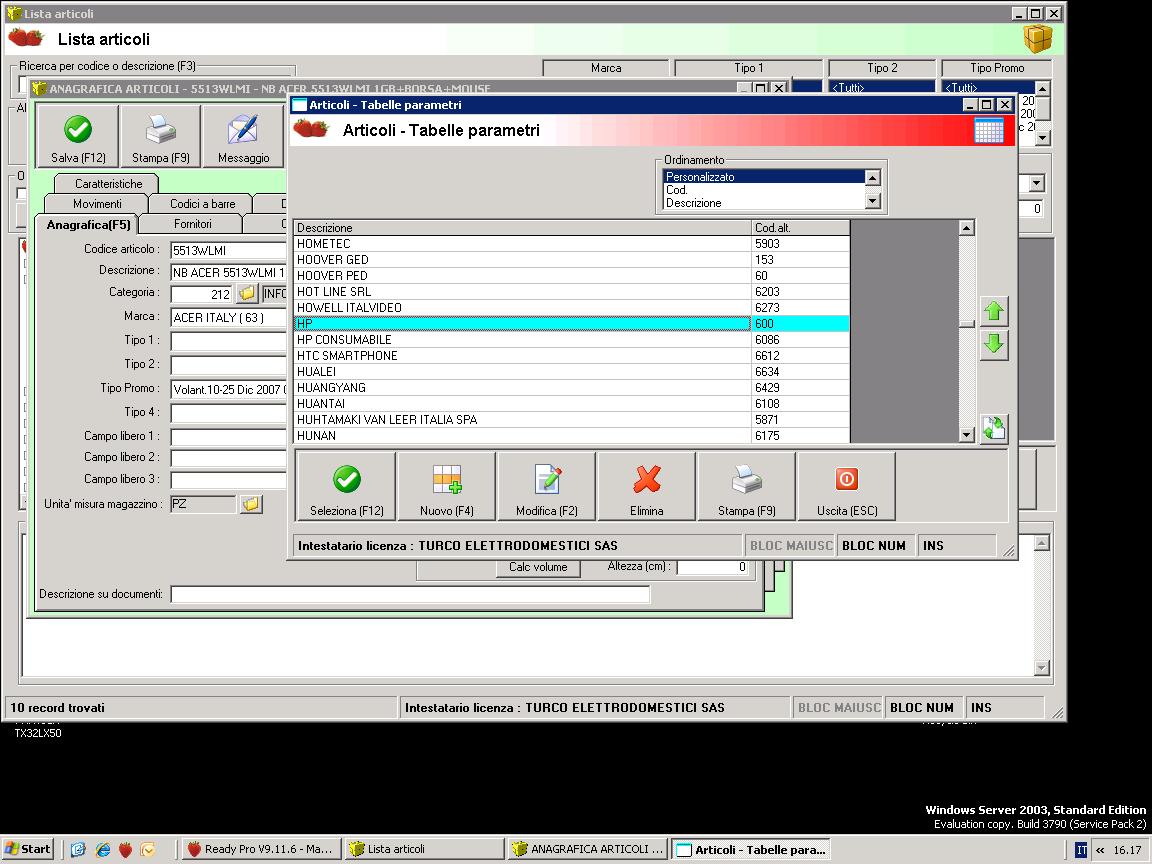Click the Tipo 2 filter column header

[882, 68]
